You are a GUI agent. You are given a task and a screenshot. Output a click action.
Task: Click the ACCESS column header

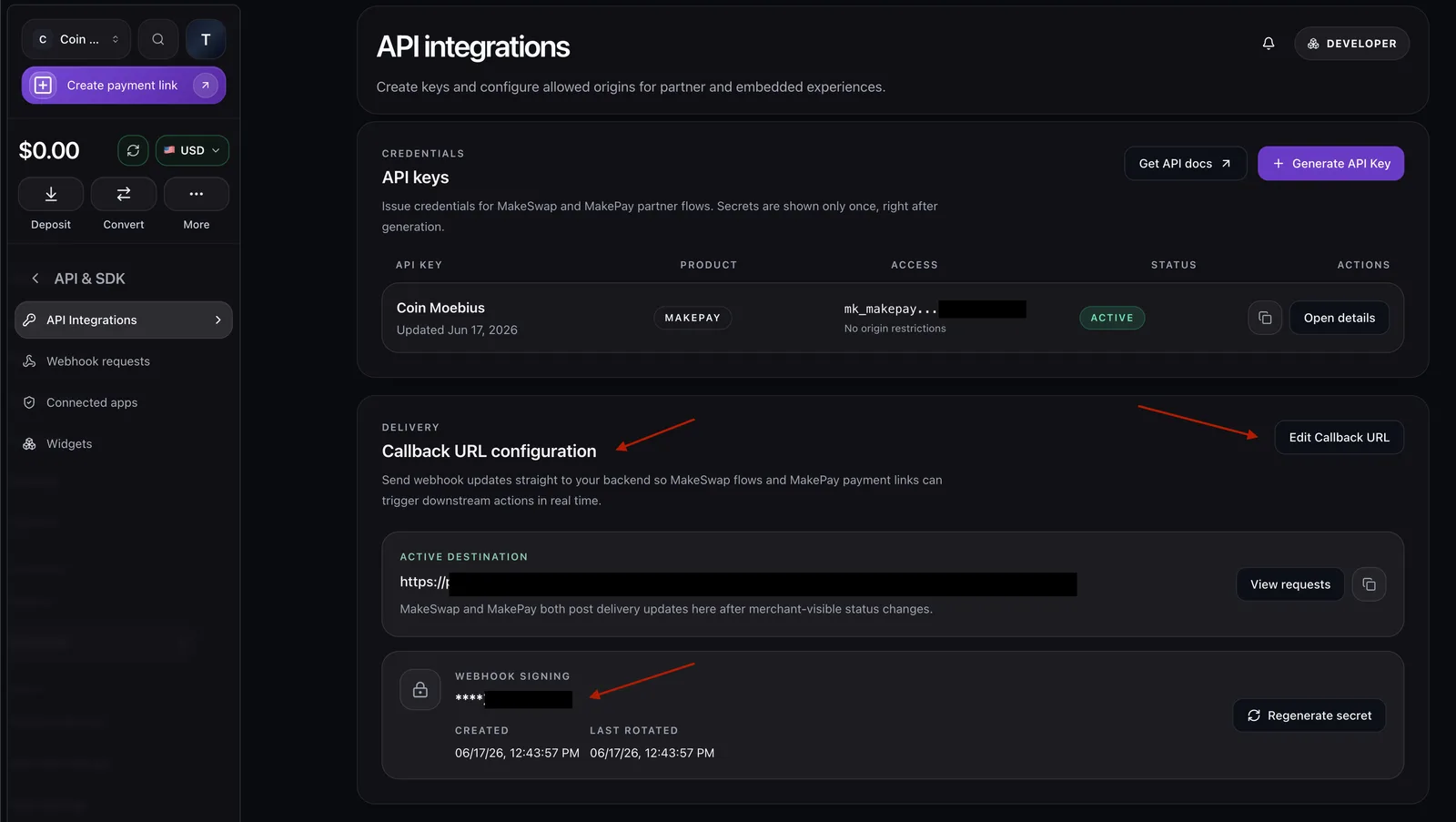tap(915, 265)
